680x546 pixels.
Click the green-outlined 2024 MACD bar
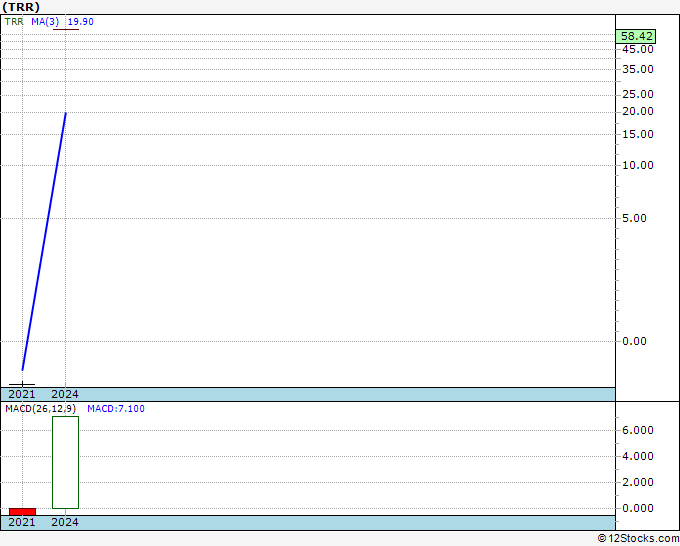coord(65,462)
